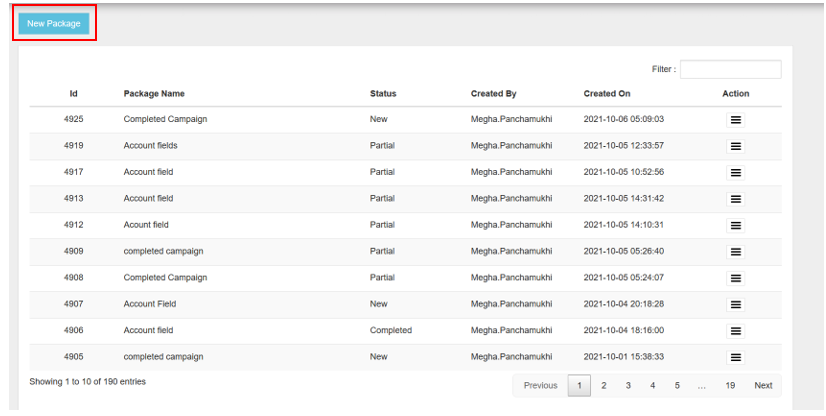Open action menu for package 4912
This screenshot has width=826, height=416.
(735, 225)
